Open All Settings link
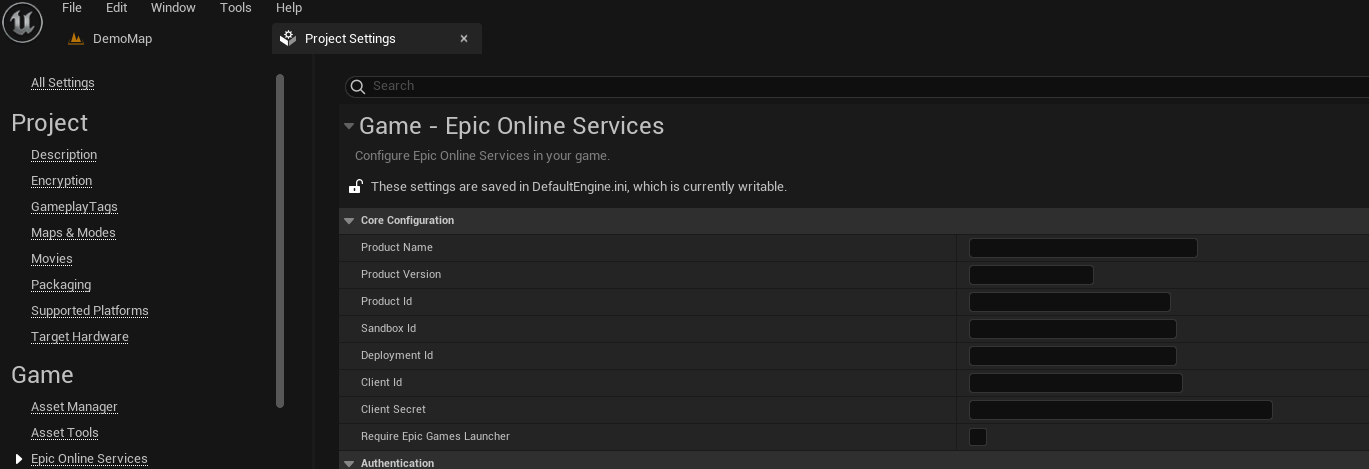The height and width of the screenshot is (469, 1369). 63,83
